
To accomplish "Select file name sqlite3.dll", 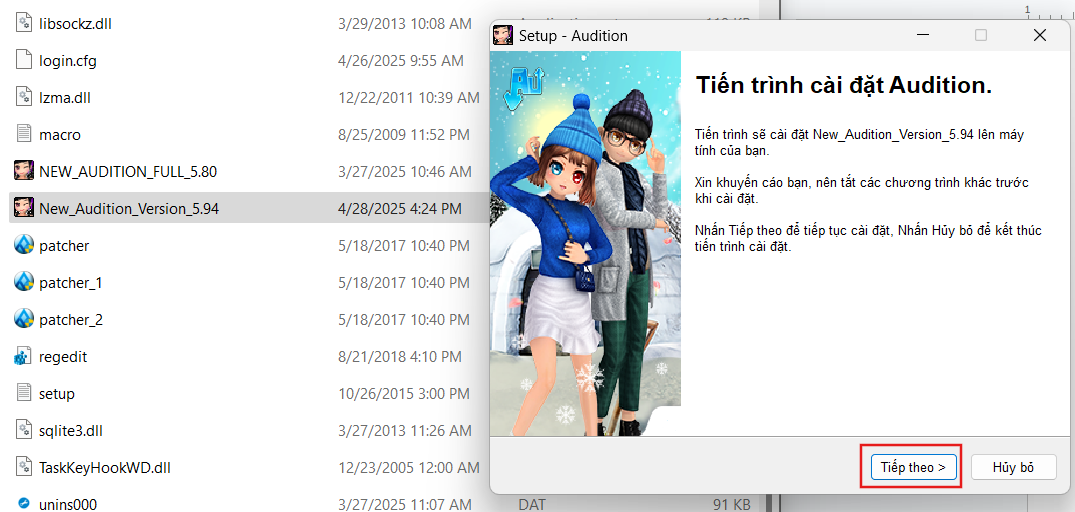I will coord(71,431).
